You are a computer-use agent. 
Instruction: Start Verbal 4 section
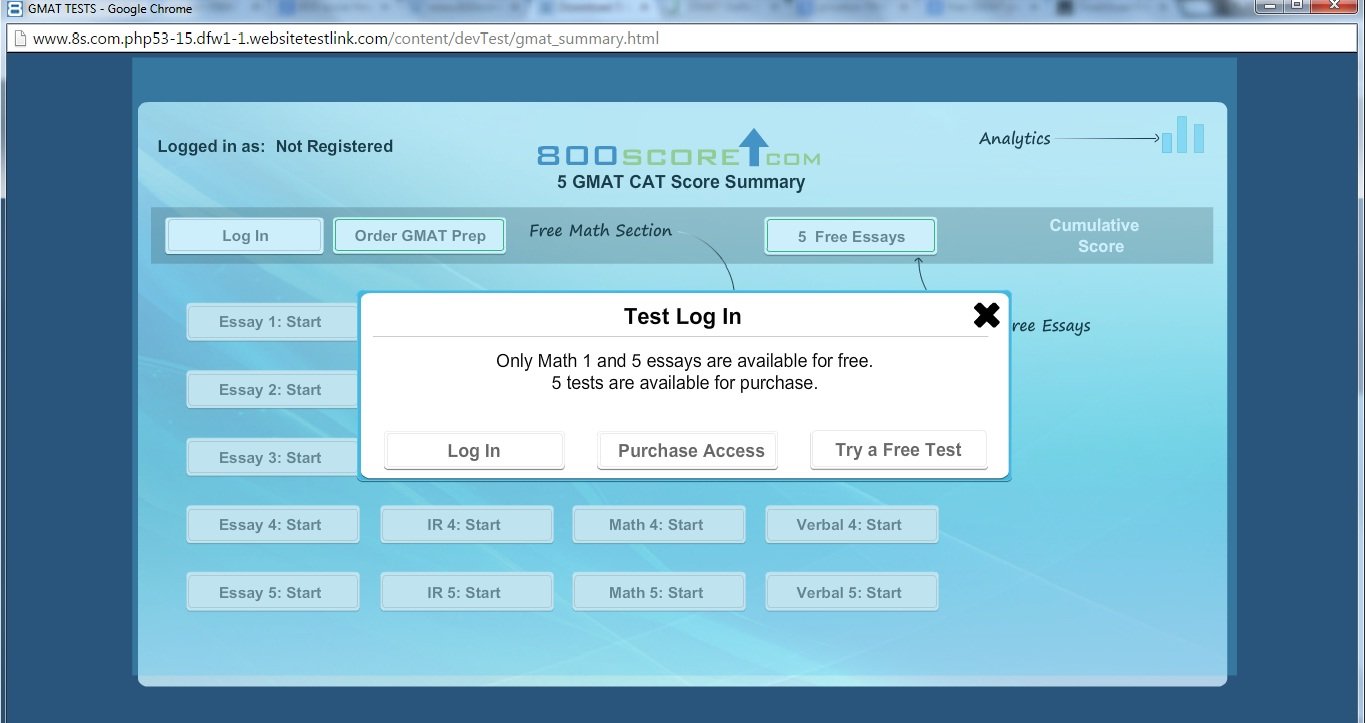click(851, 525)
